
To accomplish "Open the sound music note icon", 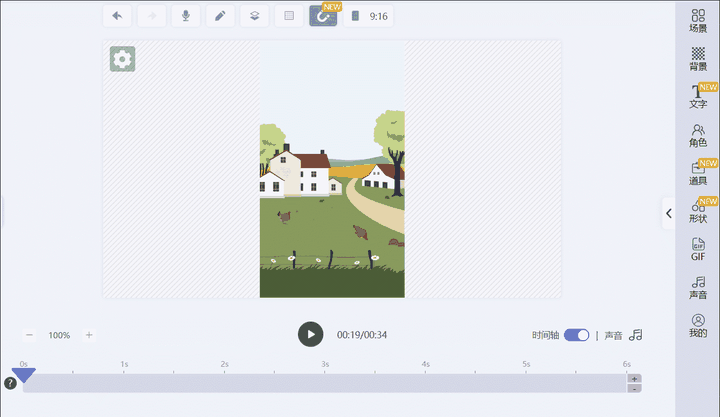I will 636,335.
